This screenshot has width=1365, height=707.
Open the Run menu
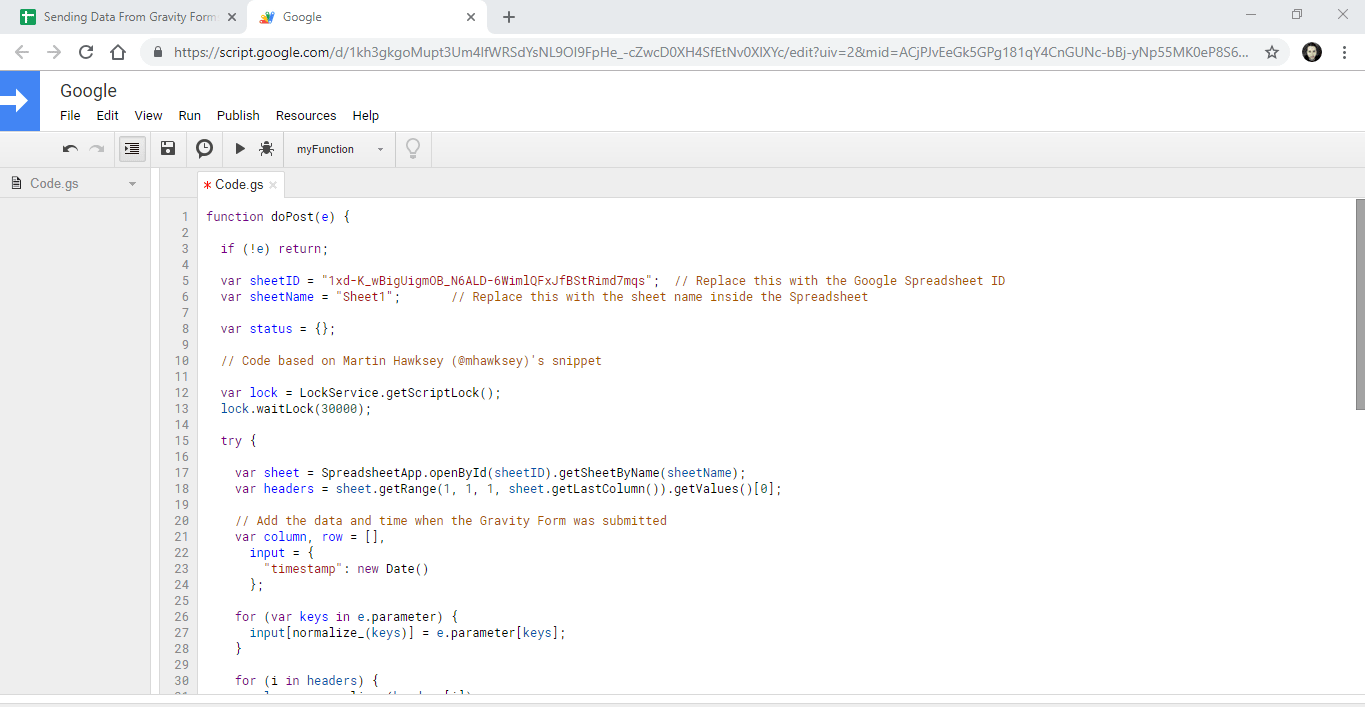click(x=190, y=116)
